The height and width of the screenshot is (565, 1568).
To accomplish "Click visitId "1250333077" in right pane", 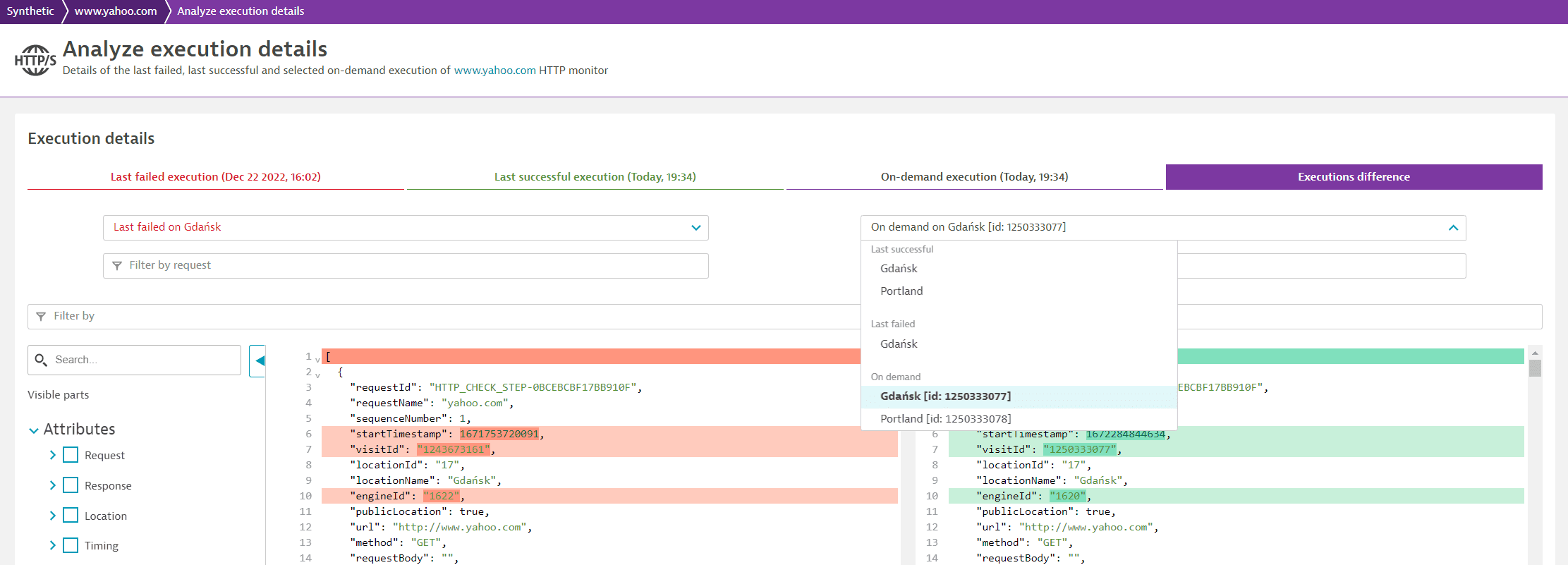I will click(1081, 449).
